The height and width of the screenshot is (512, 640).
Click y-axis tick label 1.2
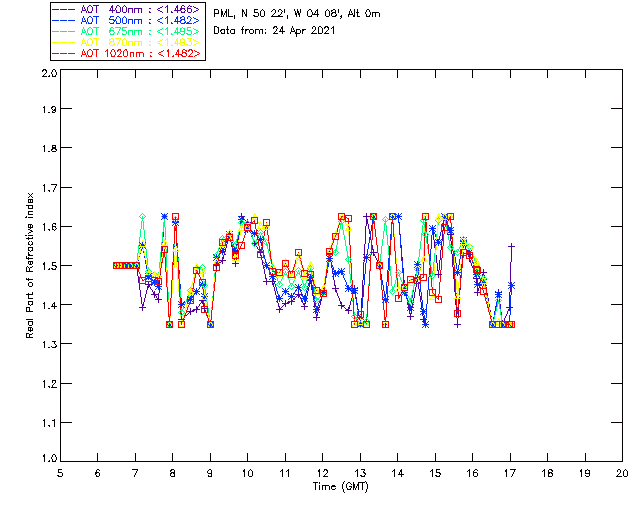click(x=49, y=384)
